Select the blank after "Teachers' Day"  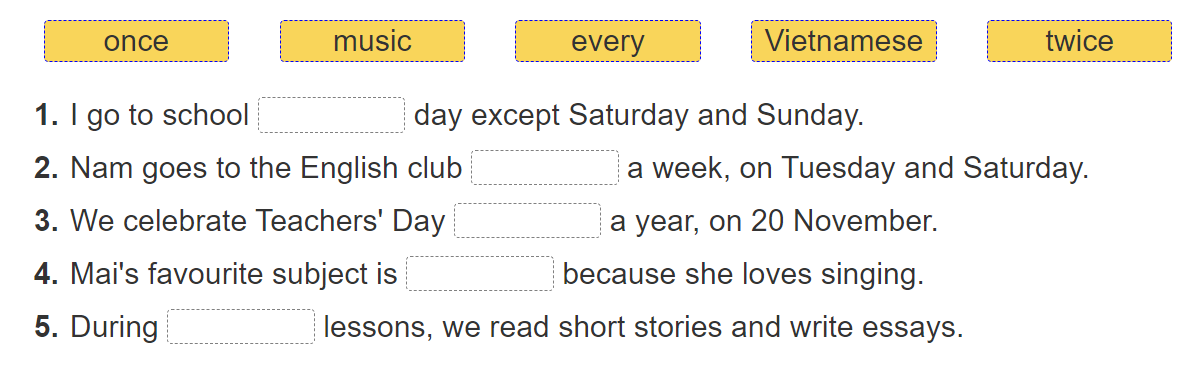527,220
